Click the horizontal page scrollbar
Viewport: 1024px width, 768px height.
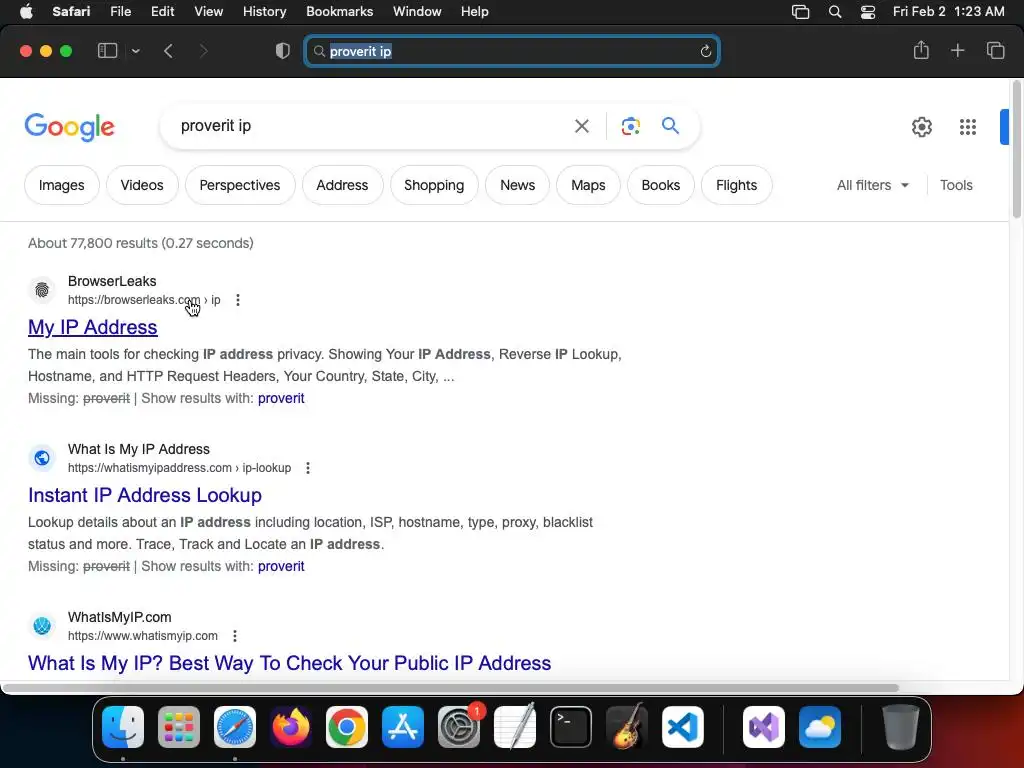451,688
